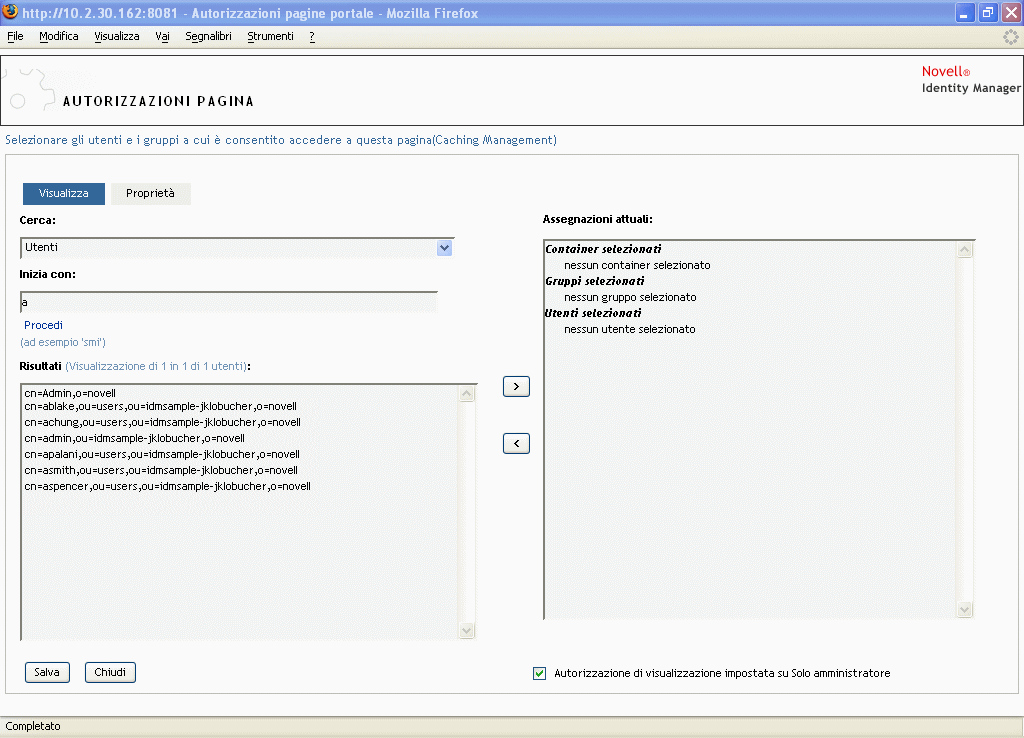1024x738 pixels.
Task: Click Gruppi selezionati heading
Action: click(594, 281)
